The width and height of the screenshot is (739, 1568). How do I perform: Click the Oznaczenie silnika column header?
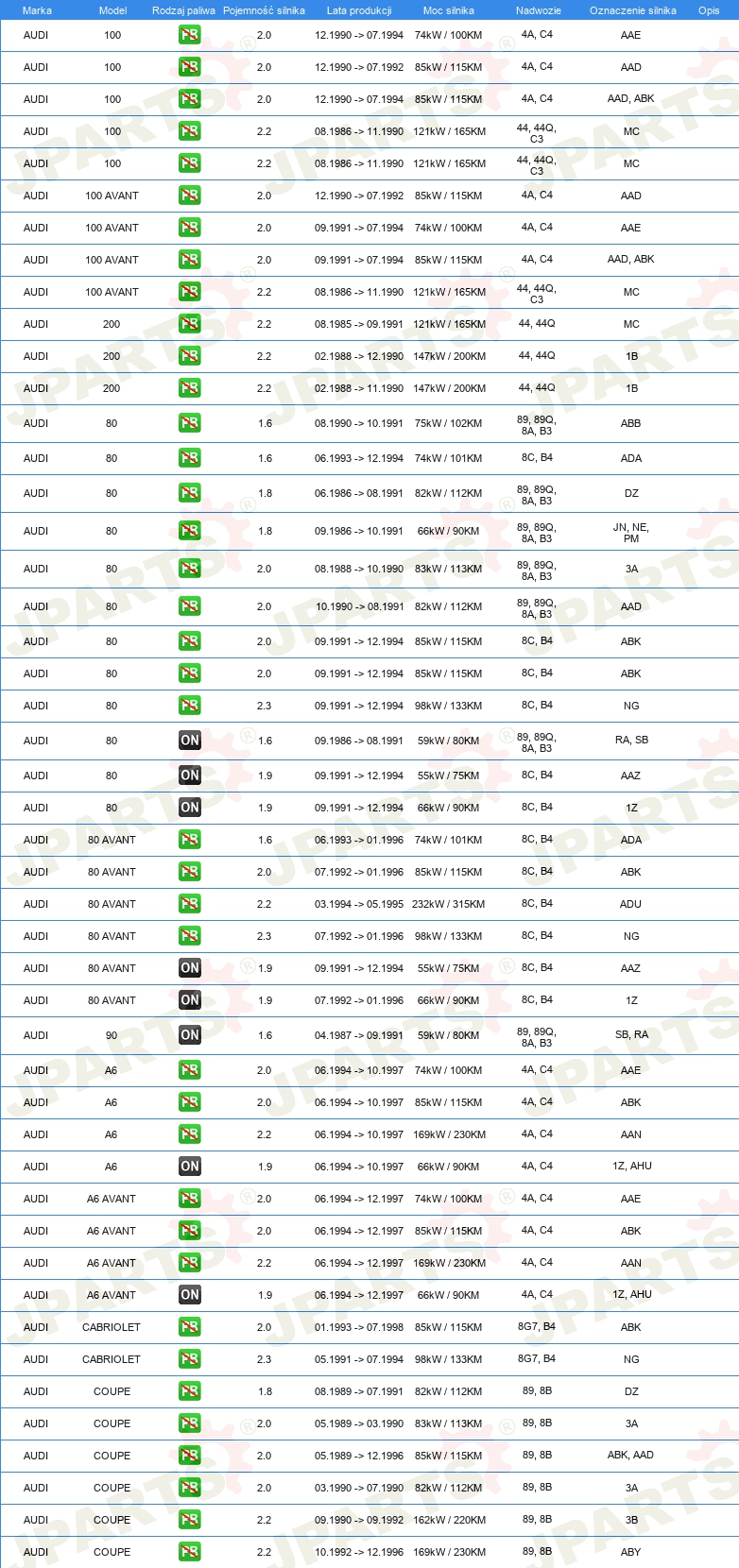coord(633,10)
